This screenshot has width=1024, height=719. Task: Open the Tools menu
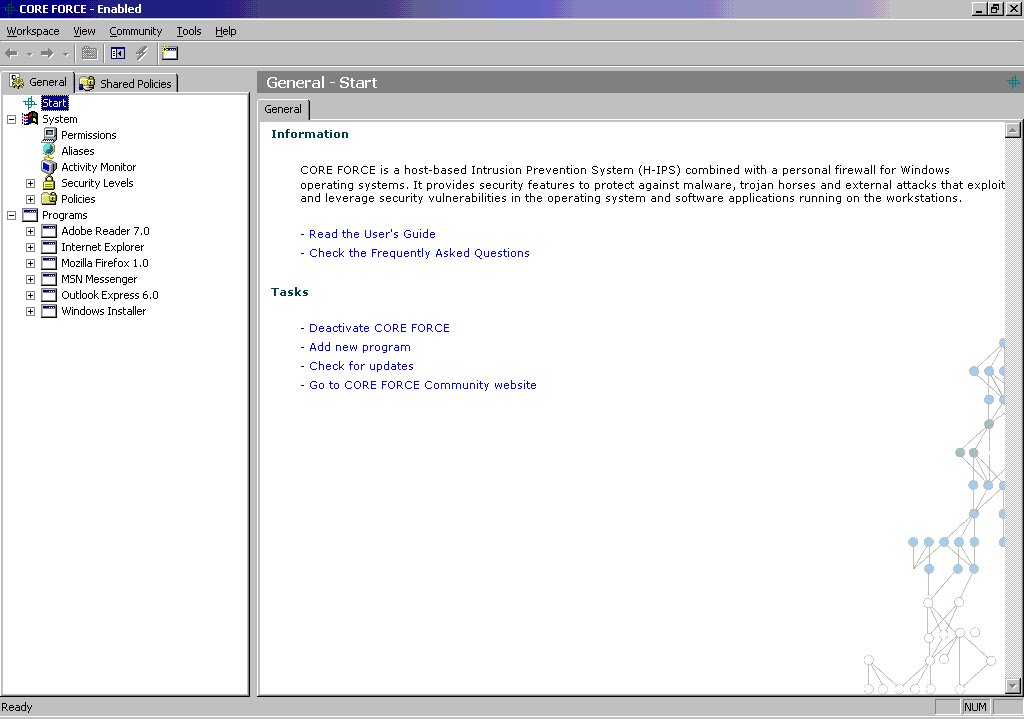(x=189, y=31)
